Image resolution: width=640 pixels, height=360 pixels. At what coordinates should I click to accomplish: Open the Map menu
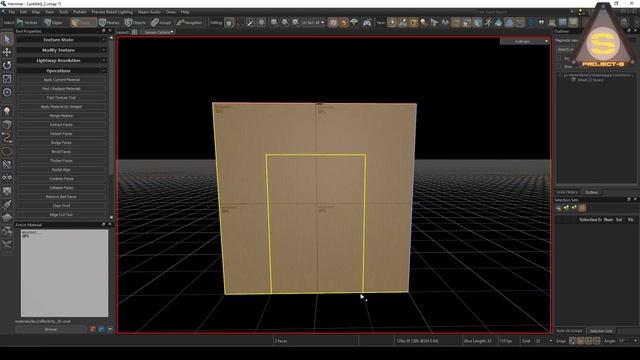tap(36, 12)
